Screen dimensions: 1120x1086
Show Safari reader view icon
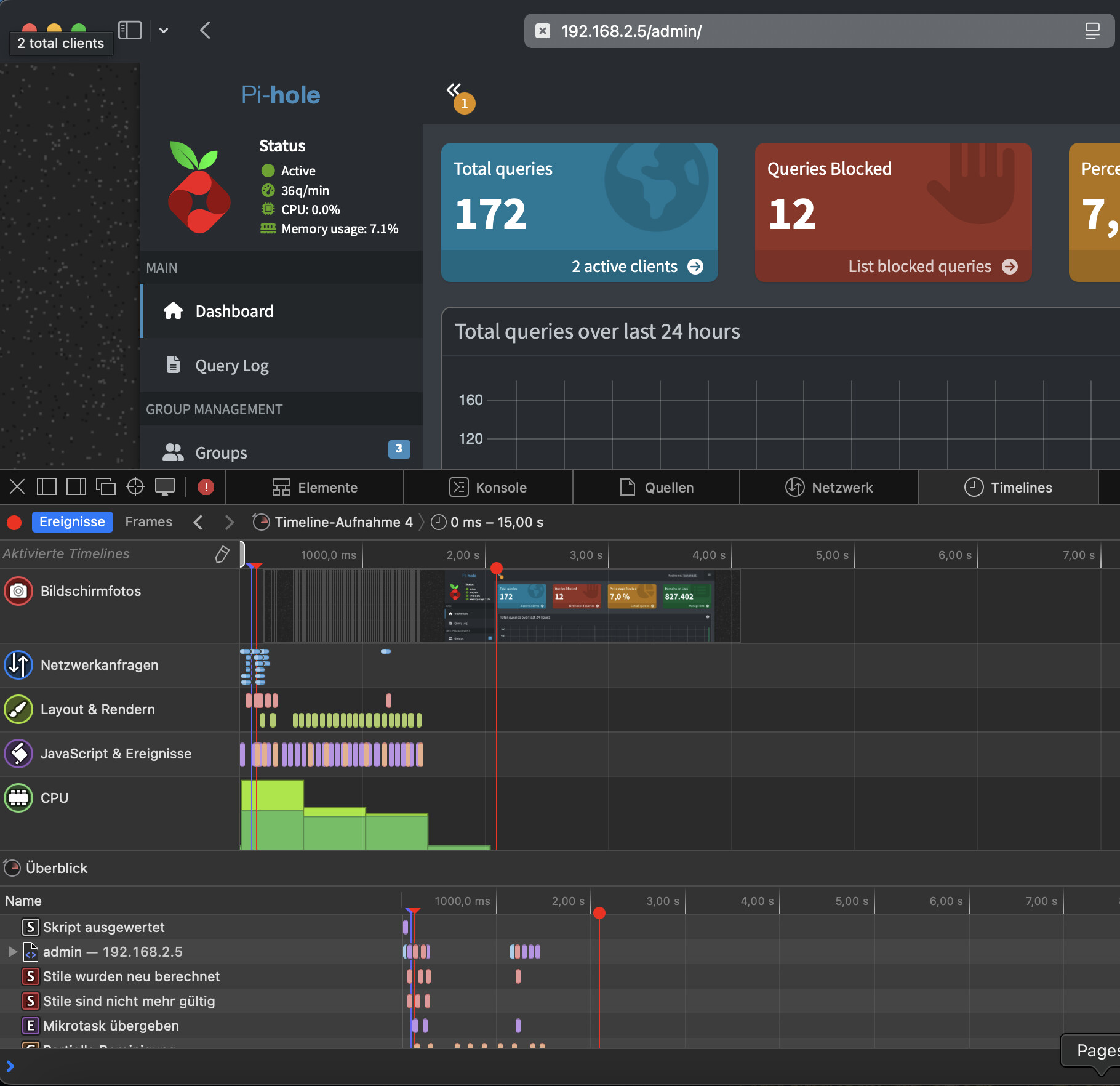tap(1092, 31)
